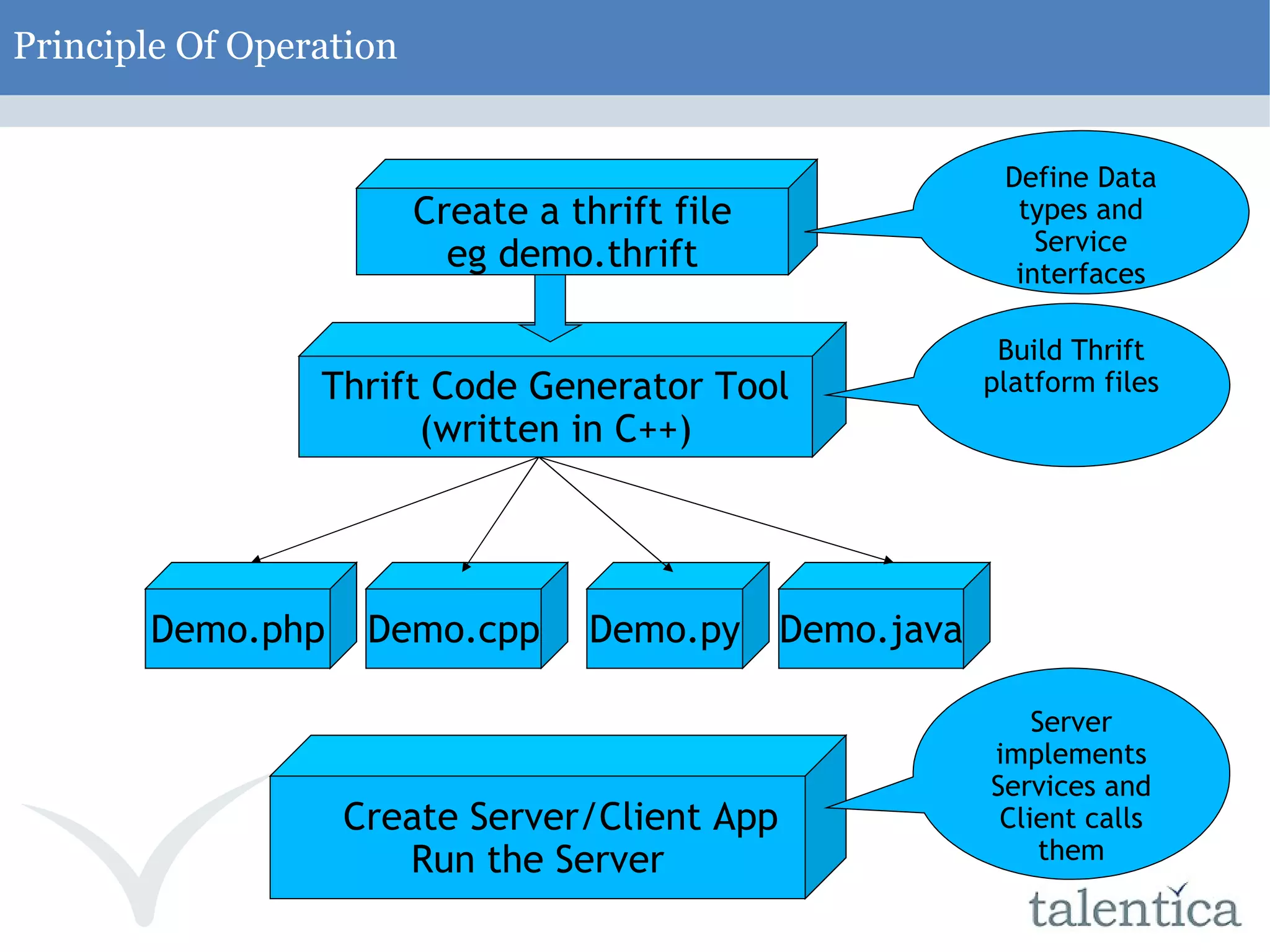The height and width of the screenshot is (952, 1270).
Task: Click the 'eg demo.thrift' text line
Action: [x=572, y=253]
